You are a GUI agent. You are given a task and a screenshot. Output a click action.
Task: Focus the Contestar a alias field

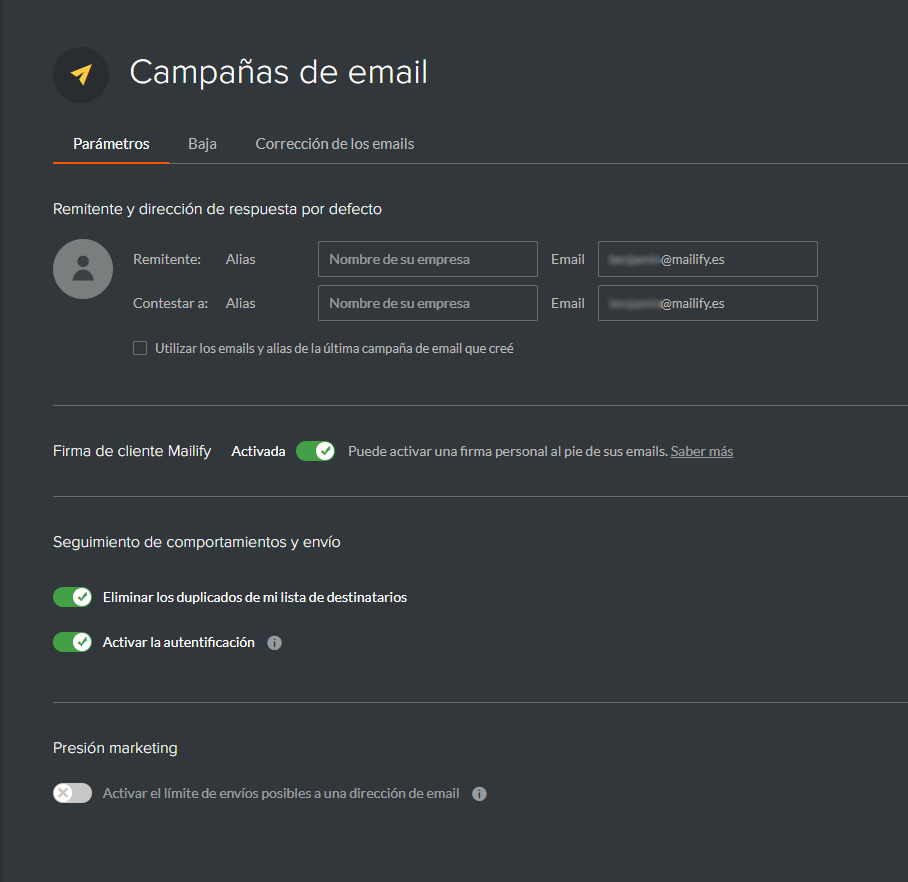[428, 303]
